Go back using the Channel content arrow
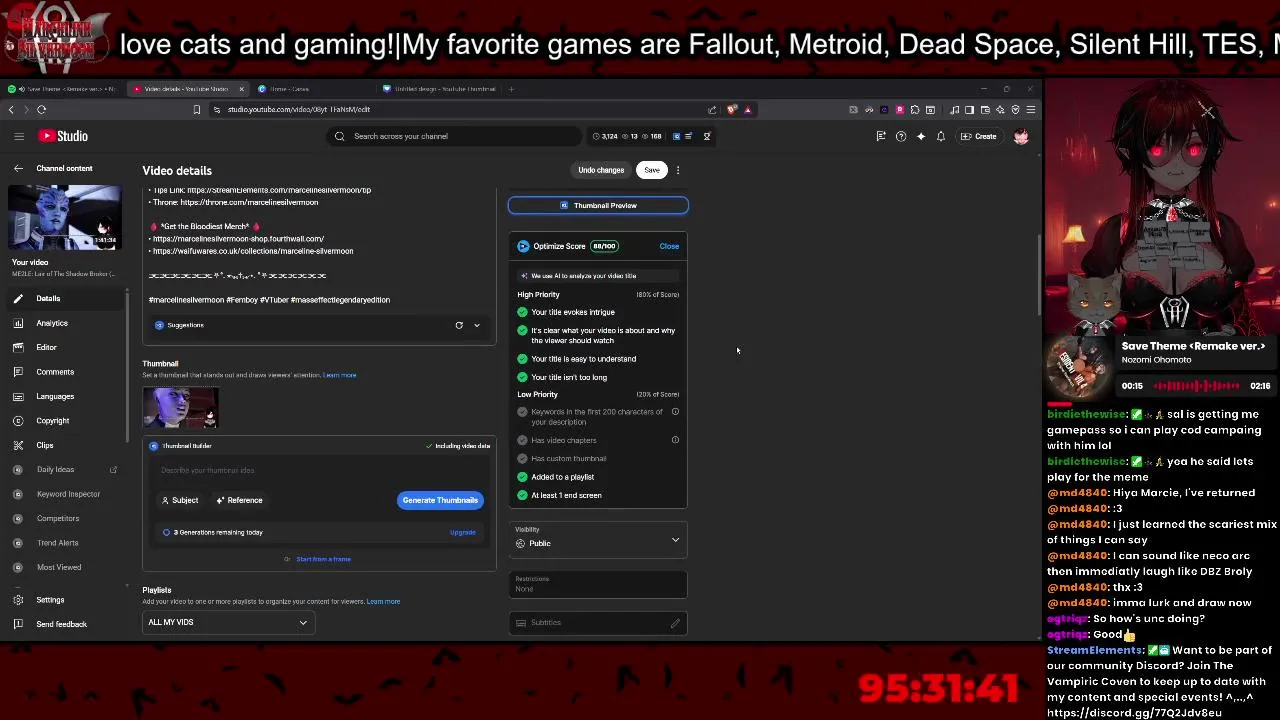This screenshot has height=720, width=1280. [18, 168]
